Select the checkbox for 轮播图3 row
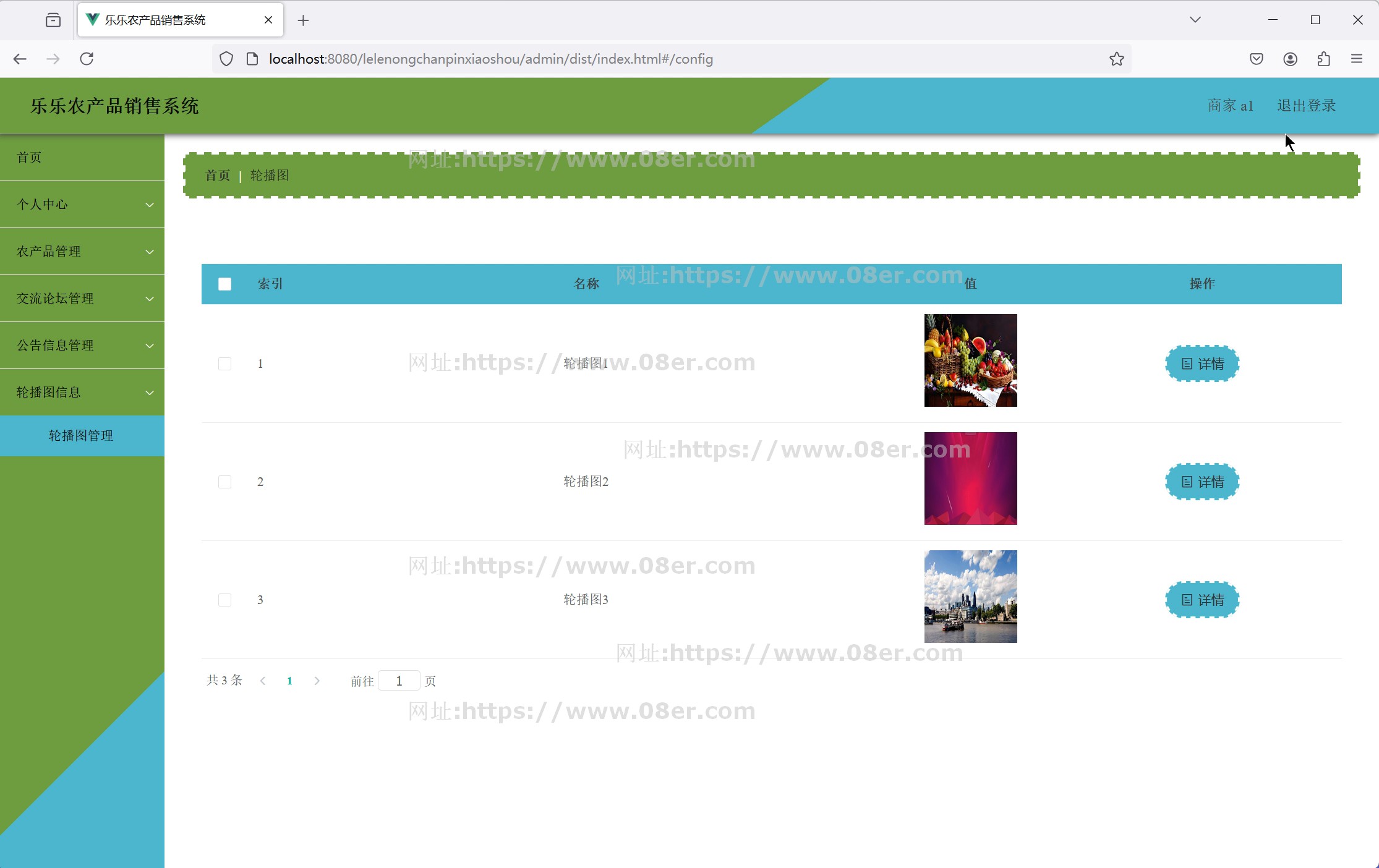The image size is (1379, 868). click(x=224, y=600)
